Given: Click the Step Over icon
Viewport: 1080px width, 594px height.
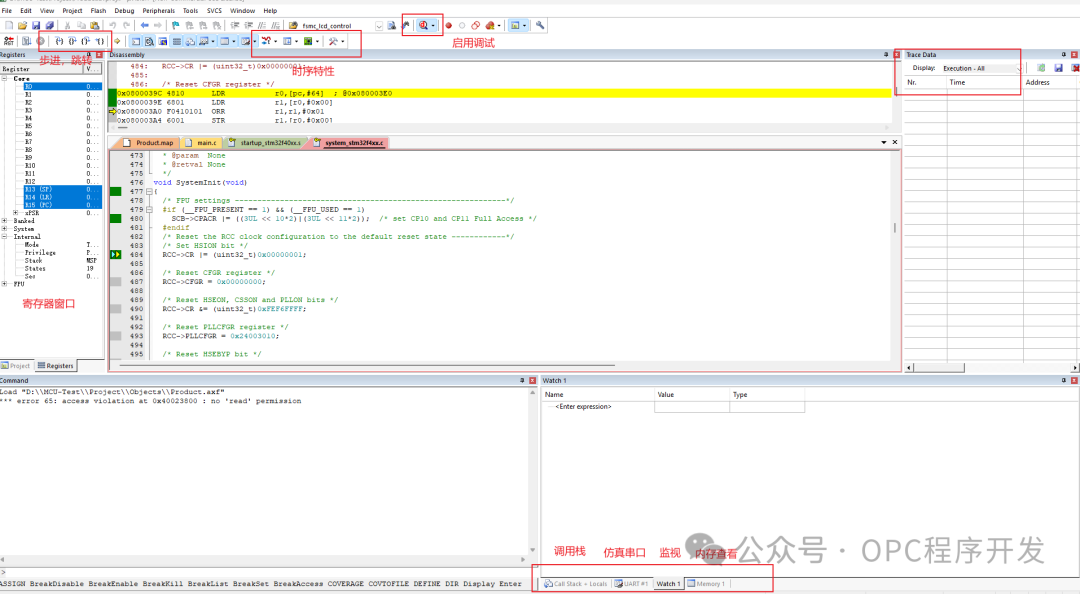Looking at the screenshot, I should [72, 41].
